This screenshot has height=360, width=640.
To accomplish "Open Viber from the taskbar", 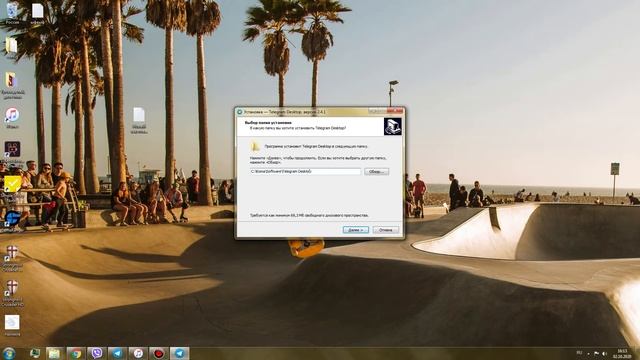I will pyautogui.click(x=96, y=353).
